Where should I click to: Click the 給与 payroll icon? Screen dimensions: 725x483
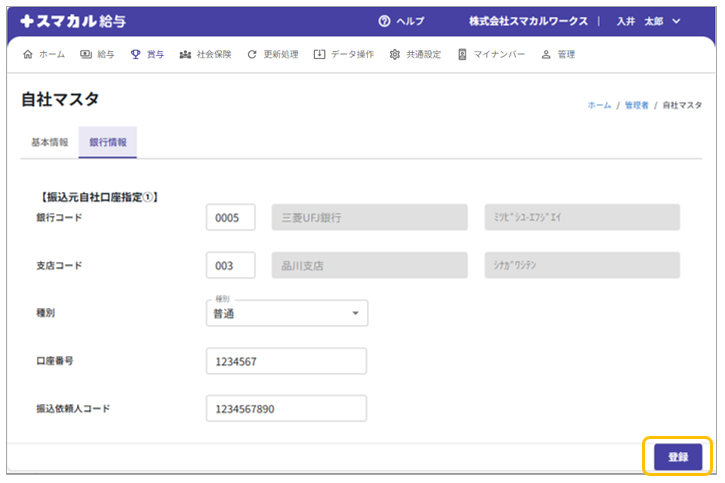(86, 55)
